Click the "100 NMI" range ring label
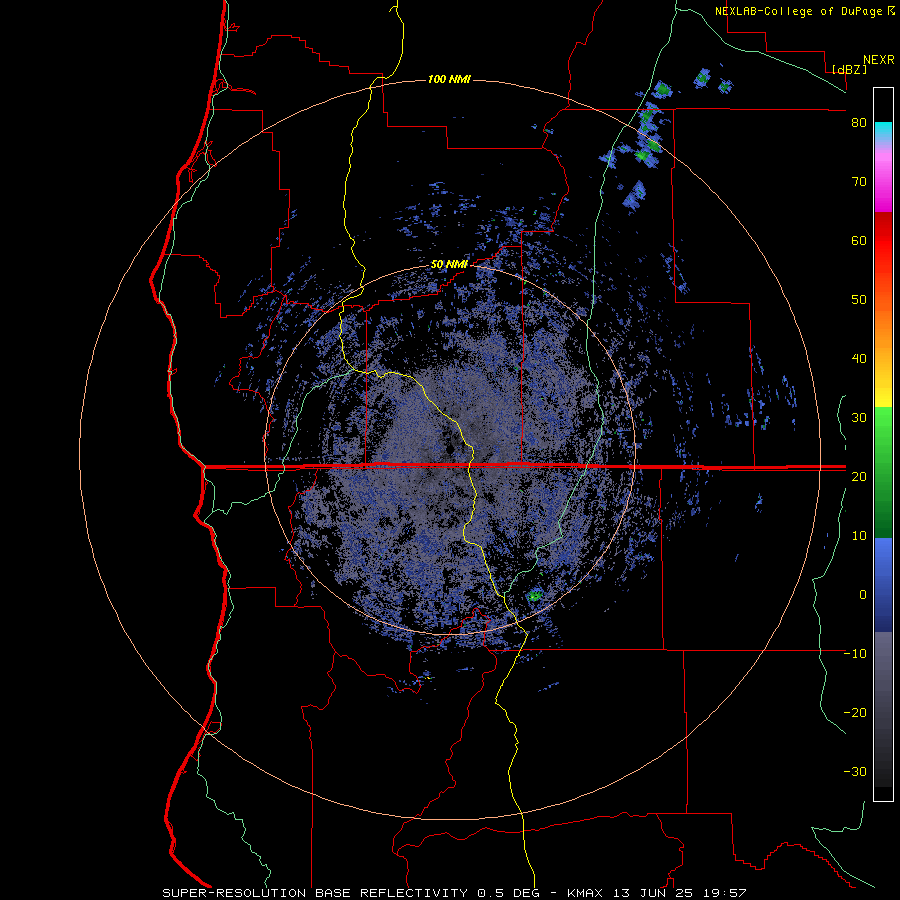 pos(449,79)
